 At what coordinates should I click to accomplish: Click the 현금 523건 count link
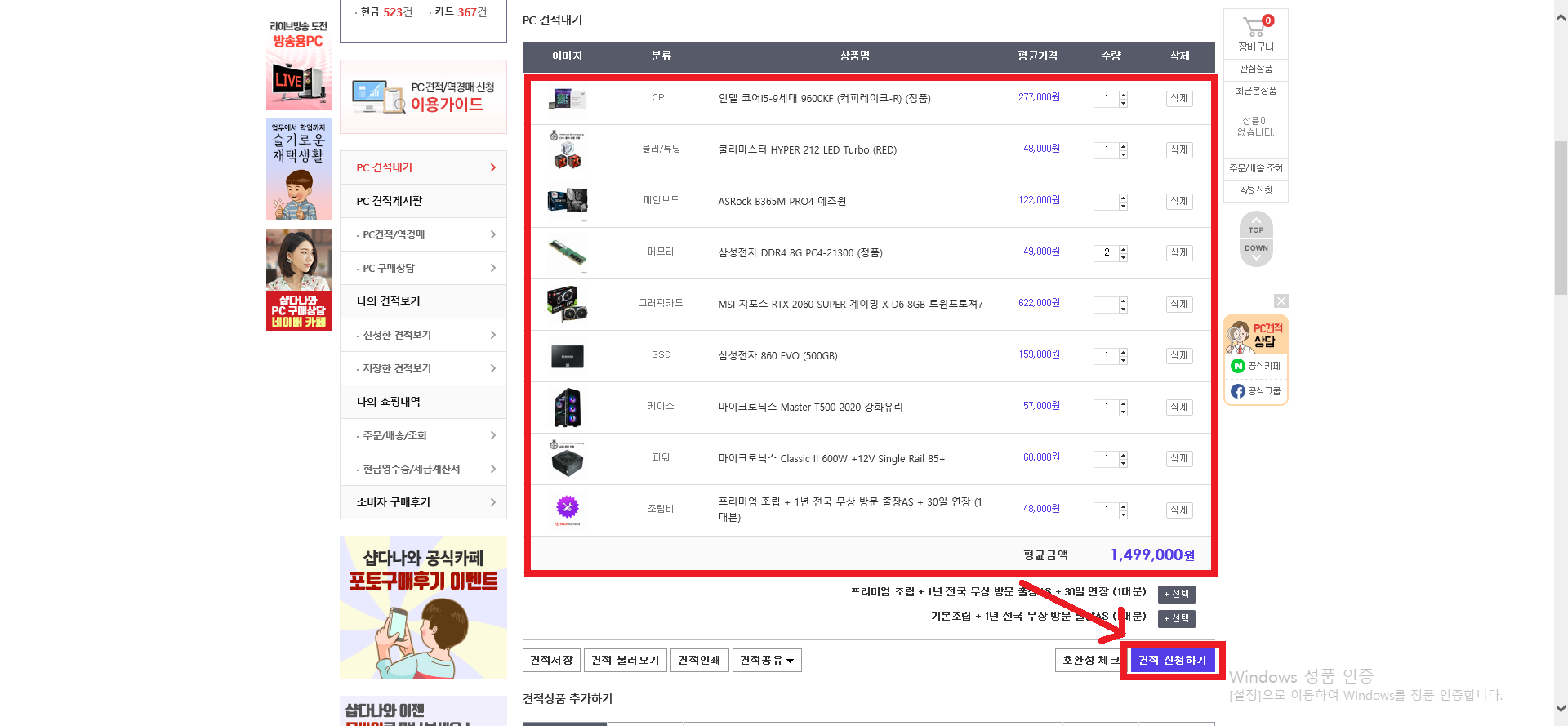coord(387,12)
